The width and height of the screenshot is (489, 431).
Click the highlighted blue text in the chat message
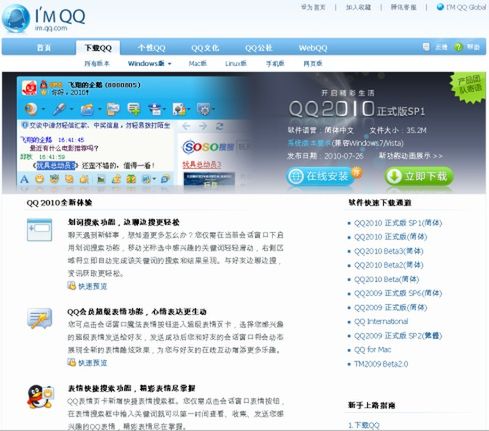click(x=56, y=165)
